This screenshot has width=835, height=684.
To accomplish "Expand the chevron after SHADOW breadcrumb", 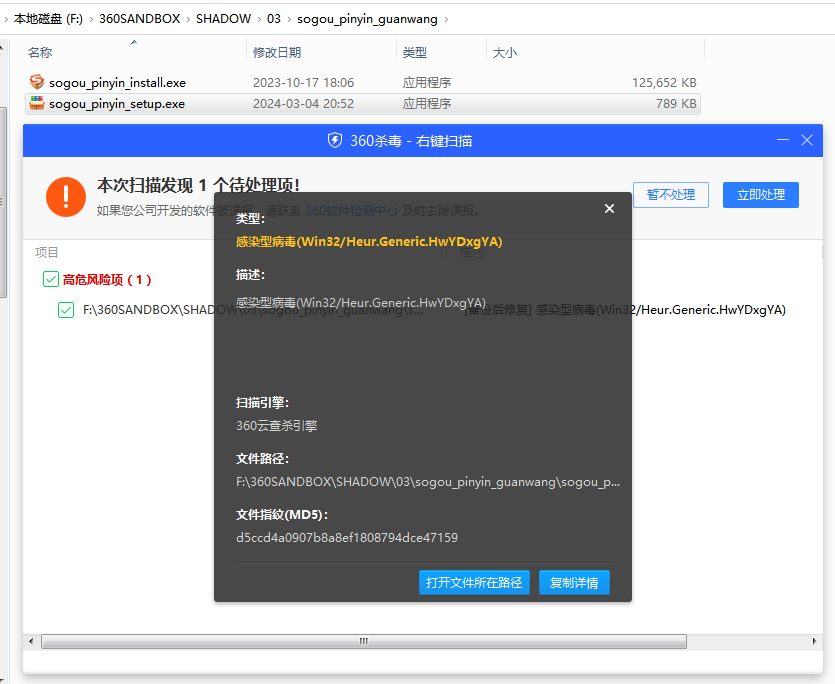I will pyautogui.click(x=259, y=20).
